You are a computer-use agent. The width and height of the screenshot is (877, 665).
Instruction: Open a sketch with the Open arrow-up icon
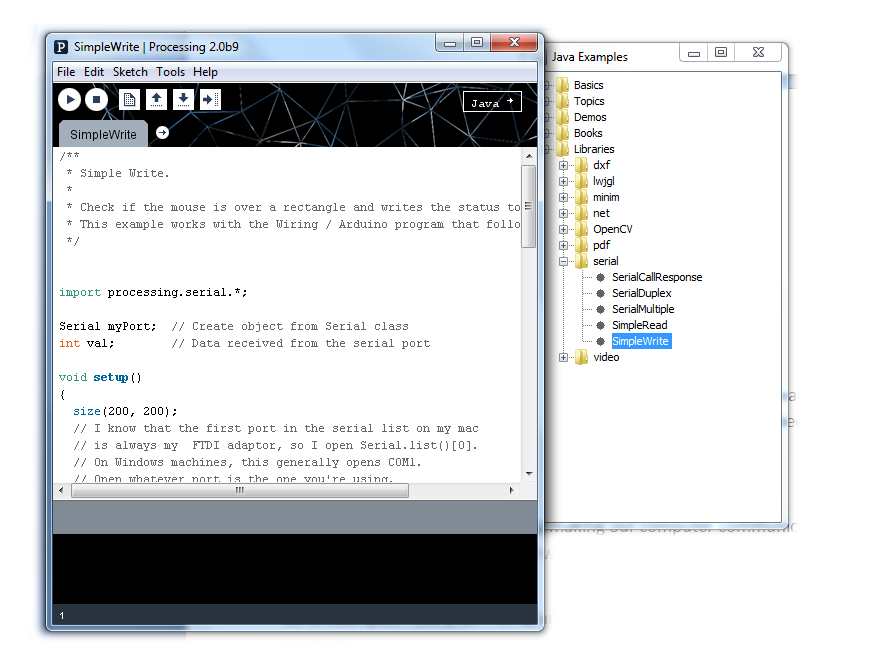(x=156, y=100)
